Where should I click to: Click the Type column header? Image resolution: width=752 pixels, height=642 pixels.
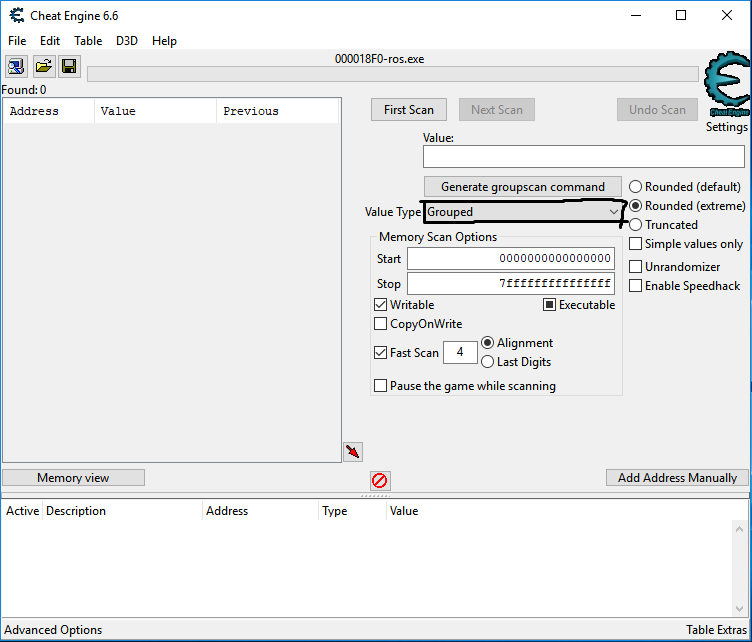coord(352,511)
